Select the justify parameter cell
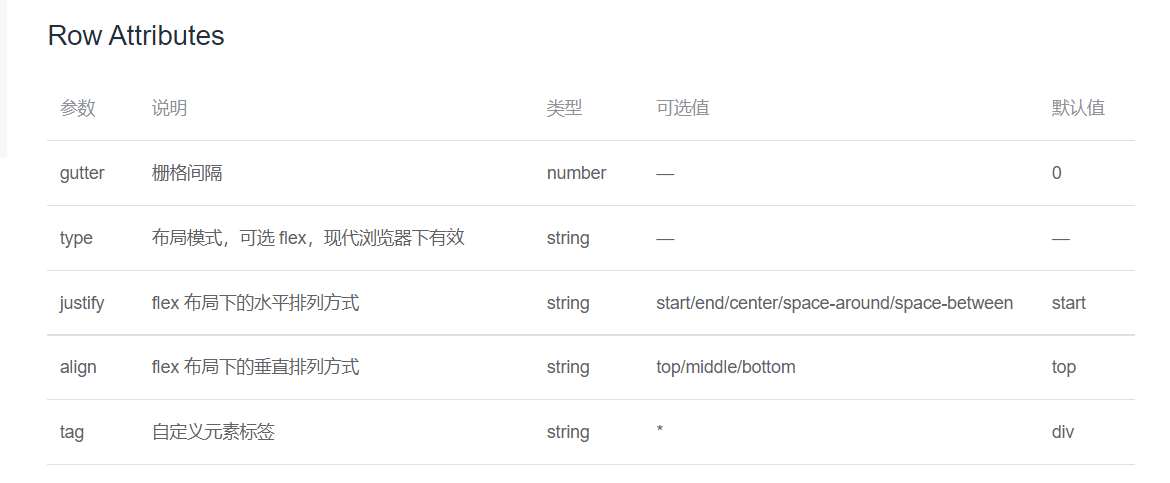1170x483 pixels. pos(82,303)
